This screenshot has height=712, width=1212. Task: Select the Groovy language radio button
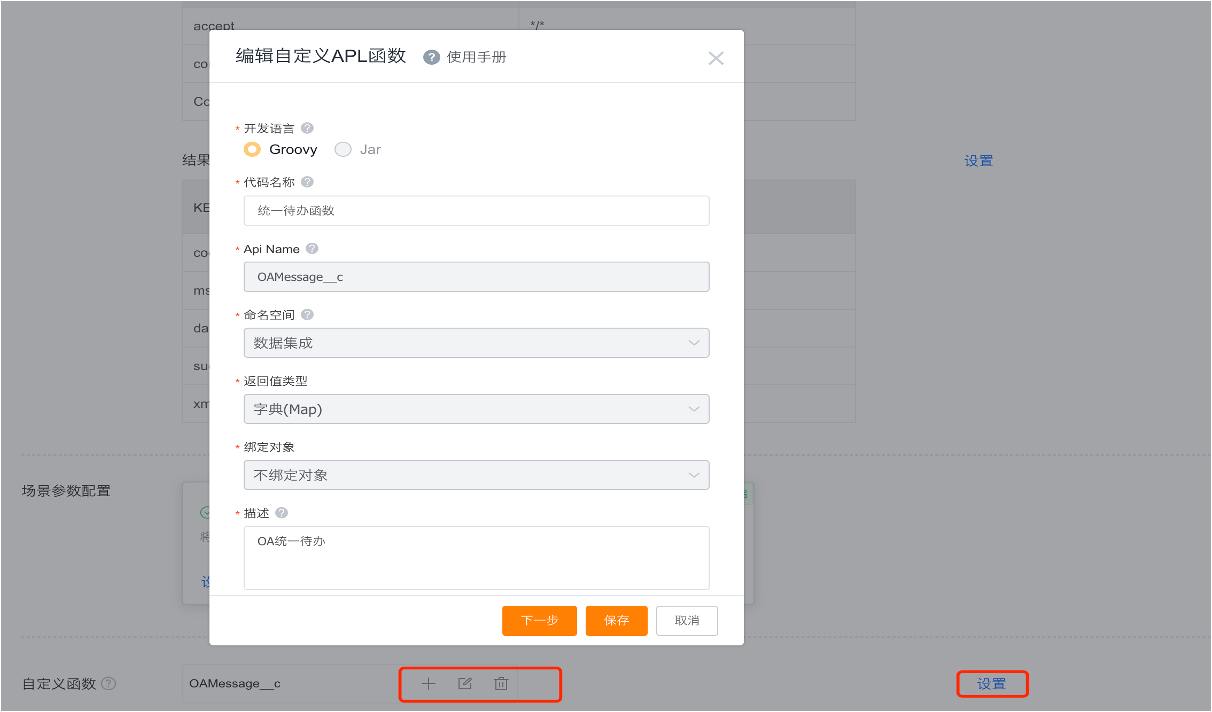(x=253, y=149)
